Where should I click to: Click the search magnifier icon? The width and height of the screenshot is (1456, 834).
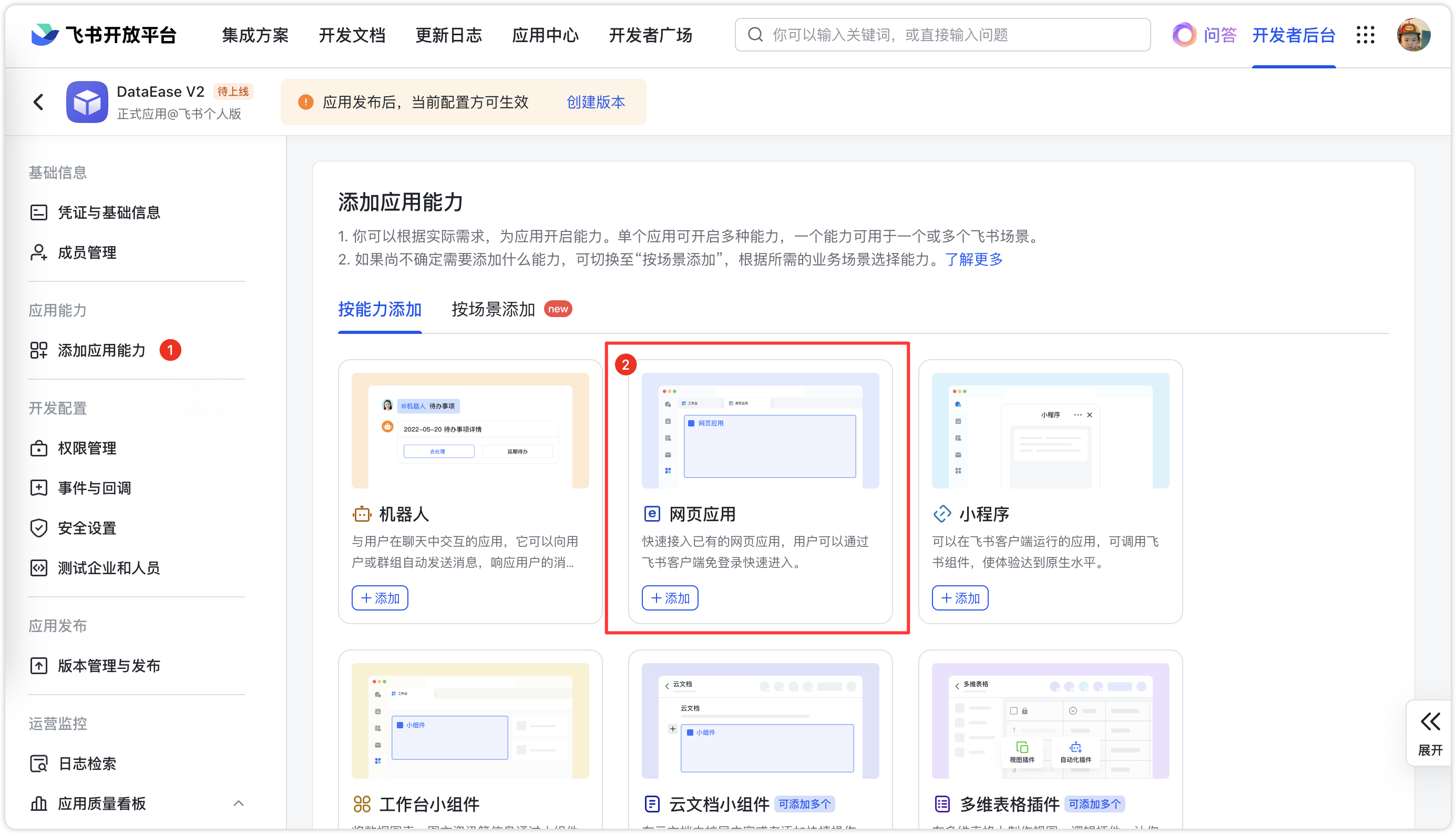tap(755, 35)
